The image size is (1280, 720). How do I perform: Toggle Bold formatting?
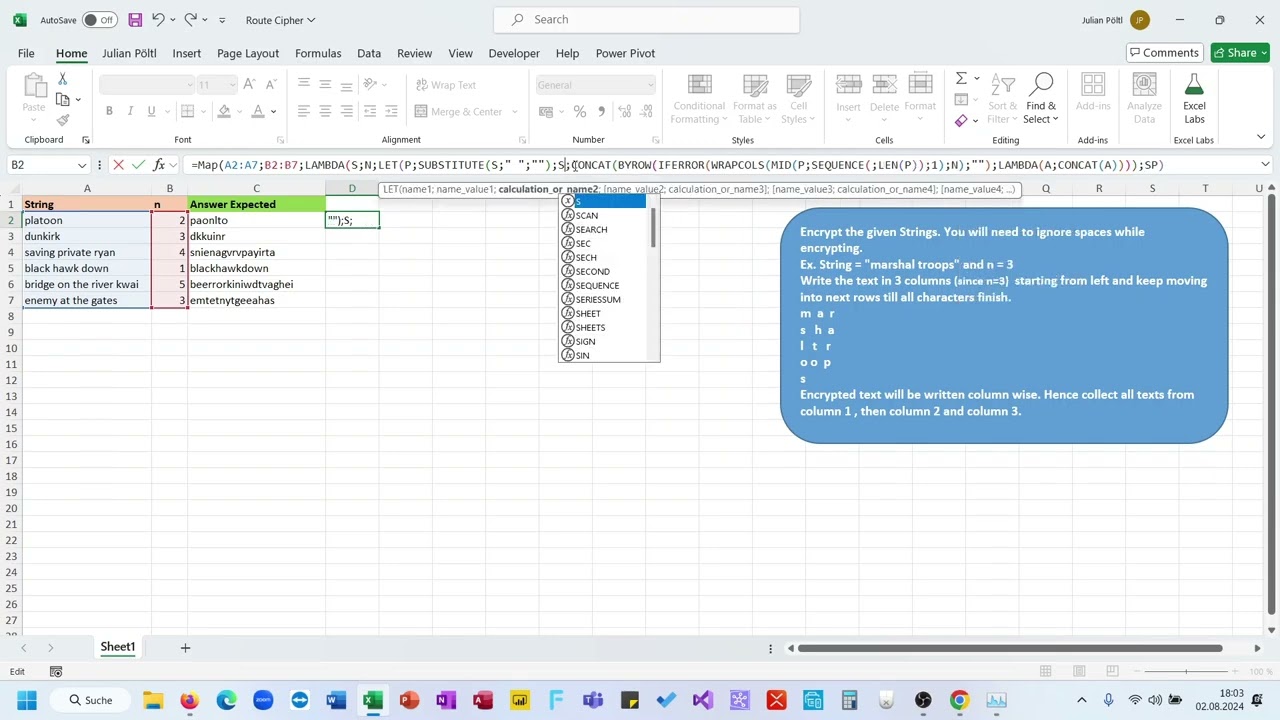[109, 111]
